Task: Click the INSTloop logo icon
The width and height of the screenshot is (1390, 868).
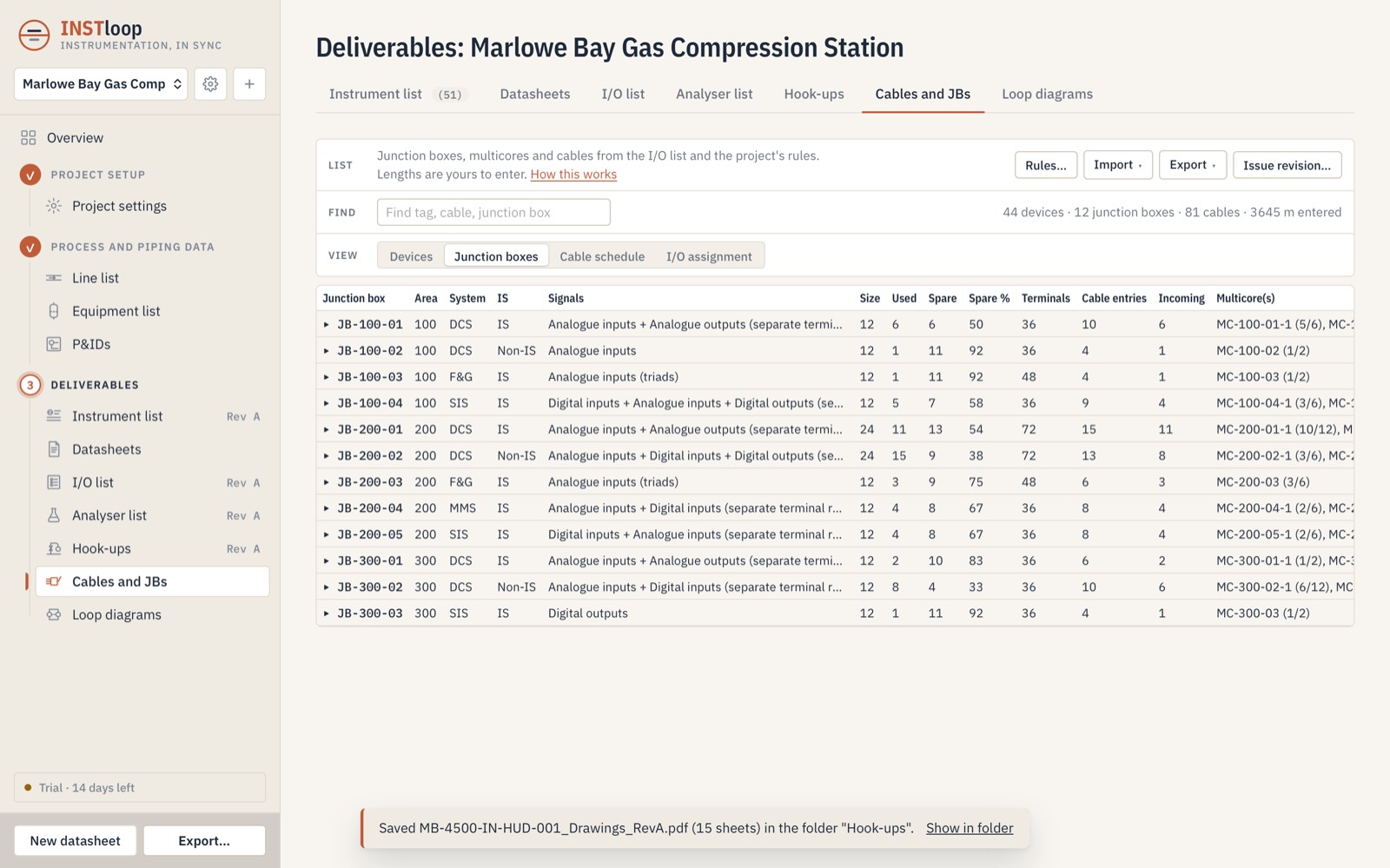Action: (x=34, y=35)
